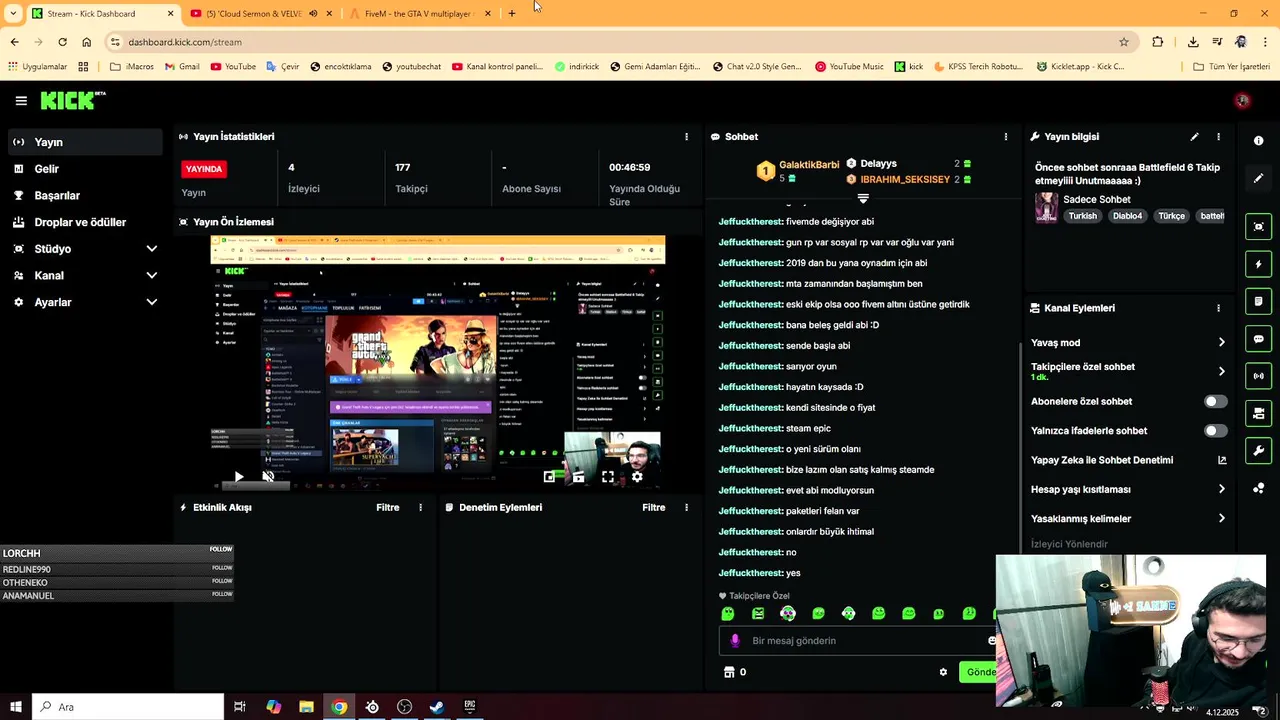Open chat settings gear next to Gönder
The width and height of the screenshot is (1280, 720).
943,672
